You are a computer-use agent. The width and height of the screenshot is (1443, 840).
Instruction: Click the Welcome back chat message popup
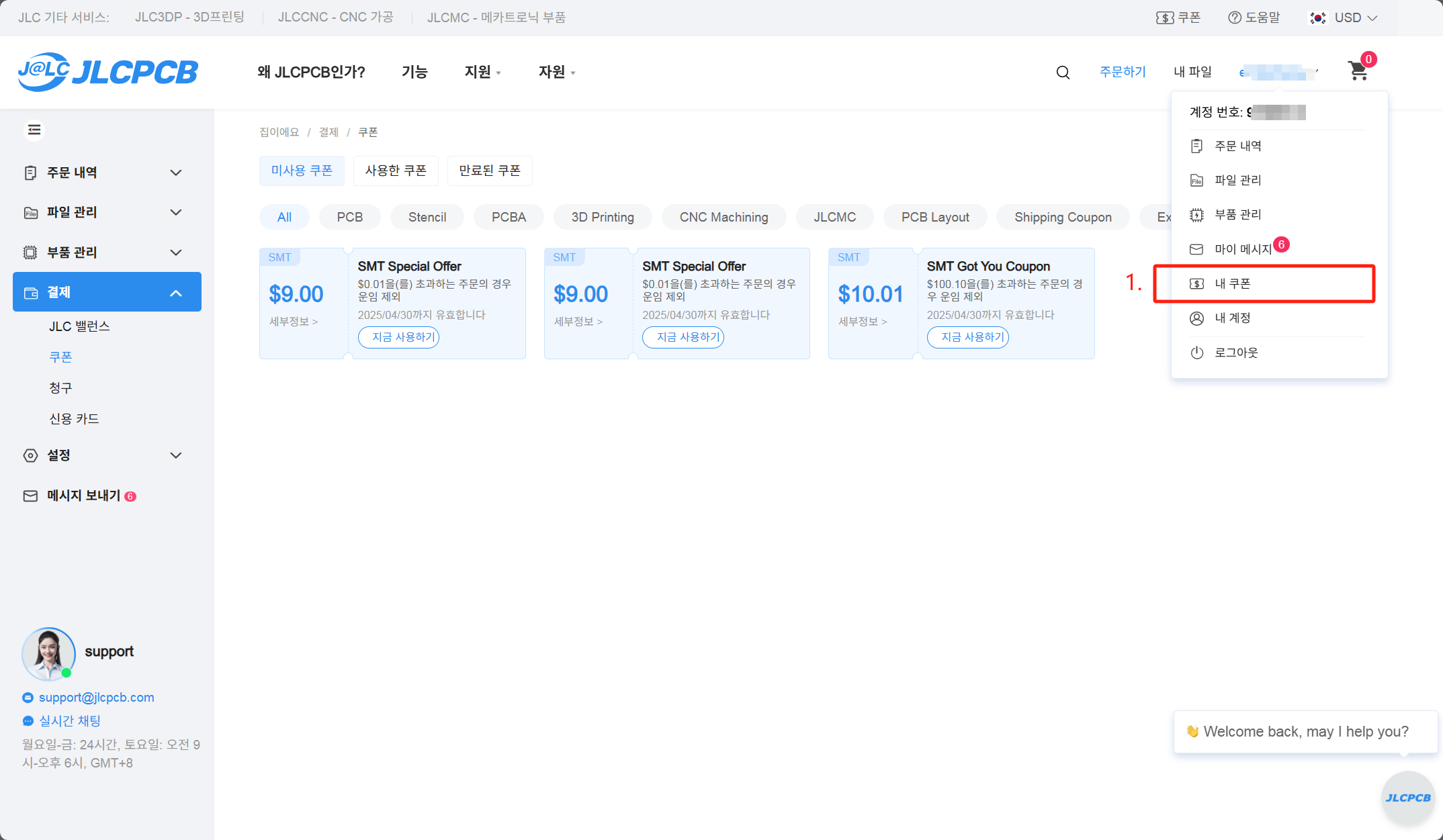coord(1305,732)
